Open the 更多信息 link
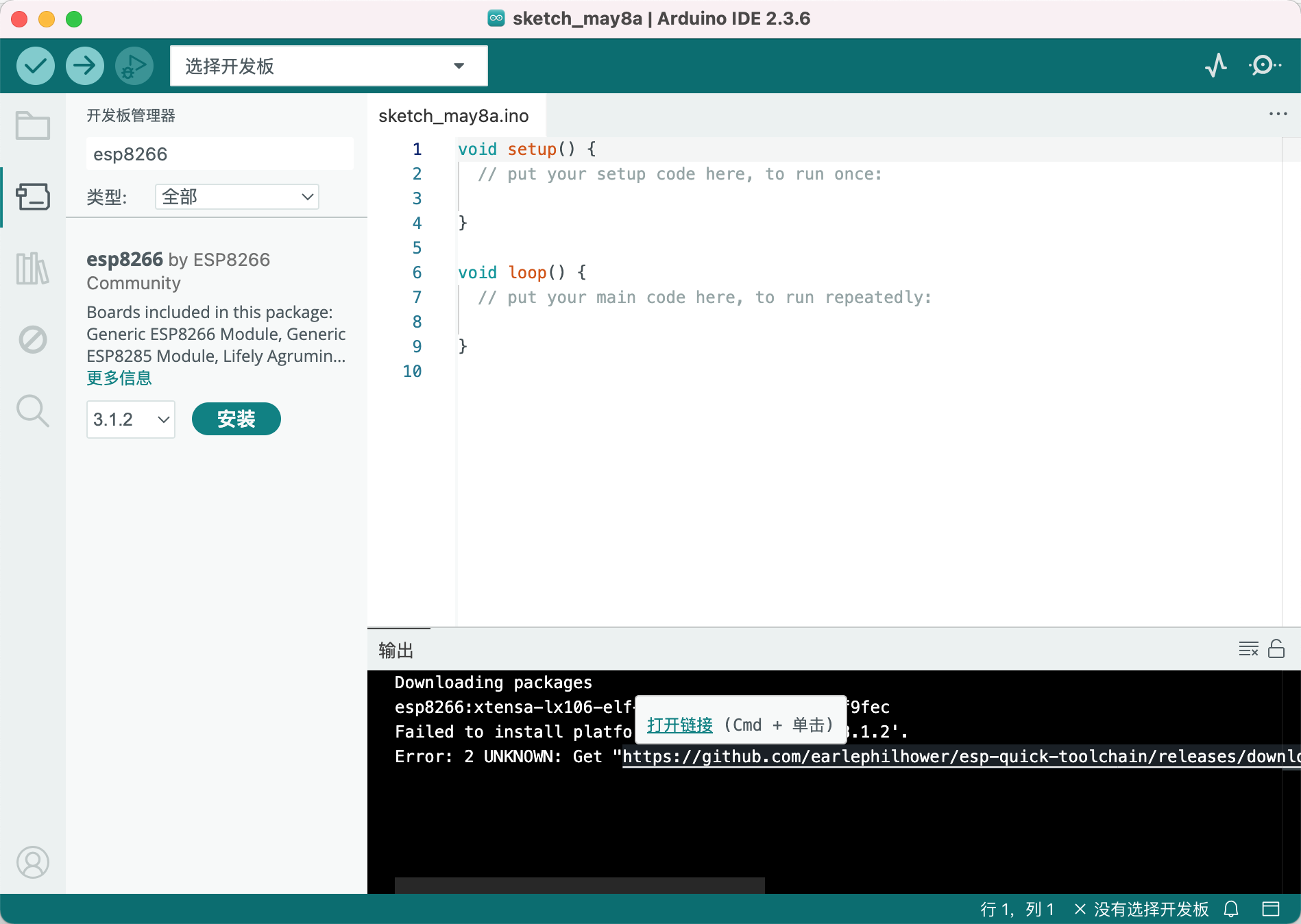Image resolution: width=1301 pixels, height=924 pixels. click(119, 378)
